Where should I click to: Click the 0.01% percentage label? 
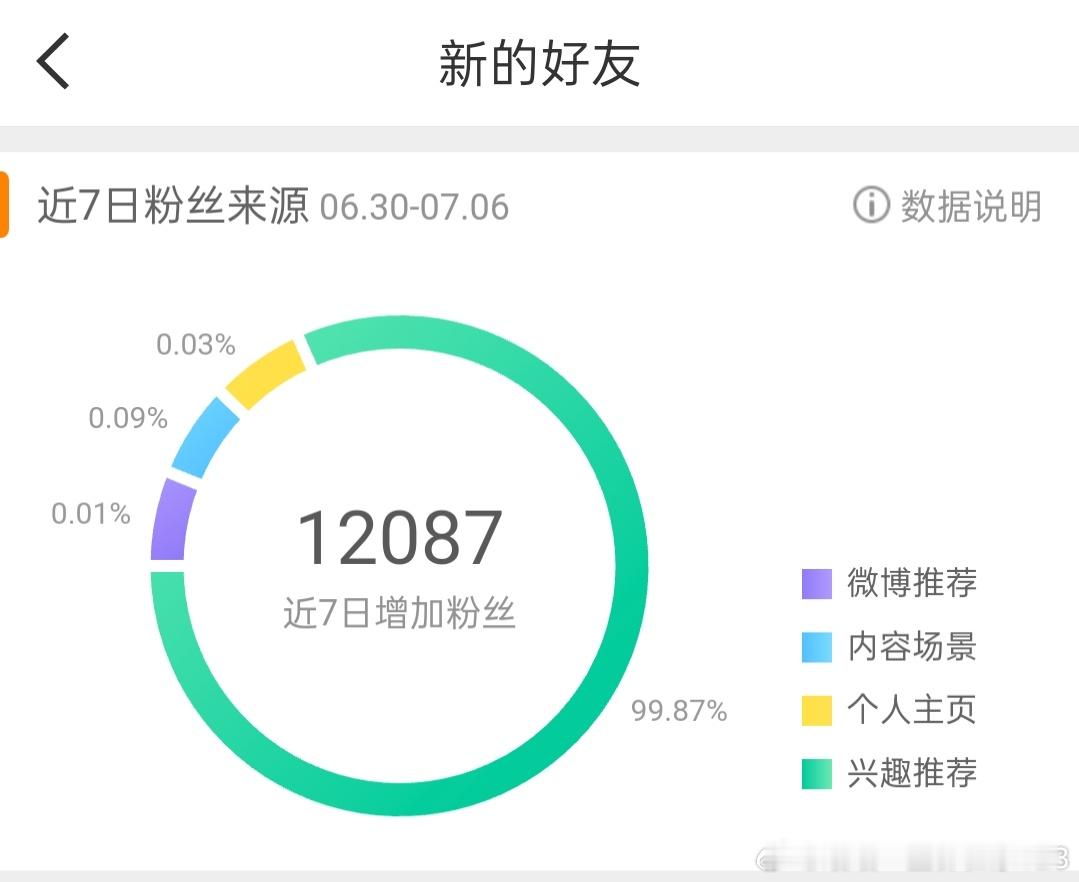91,514
